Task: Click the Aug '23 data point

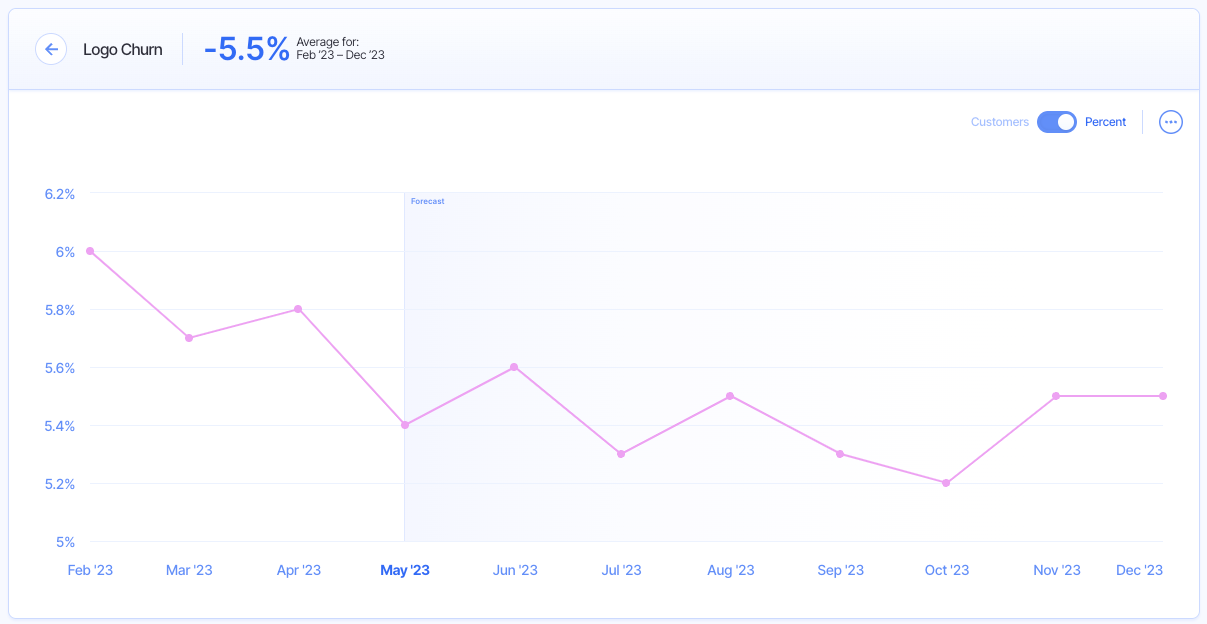Action: 730,396
